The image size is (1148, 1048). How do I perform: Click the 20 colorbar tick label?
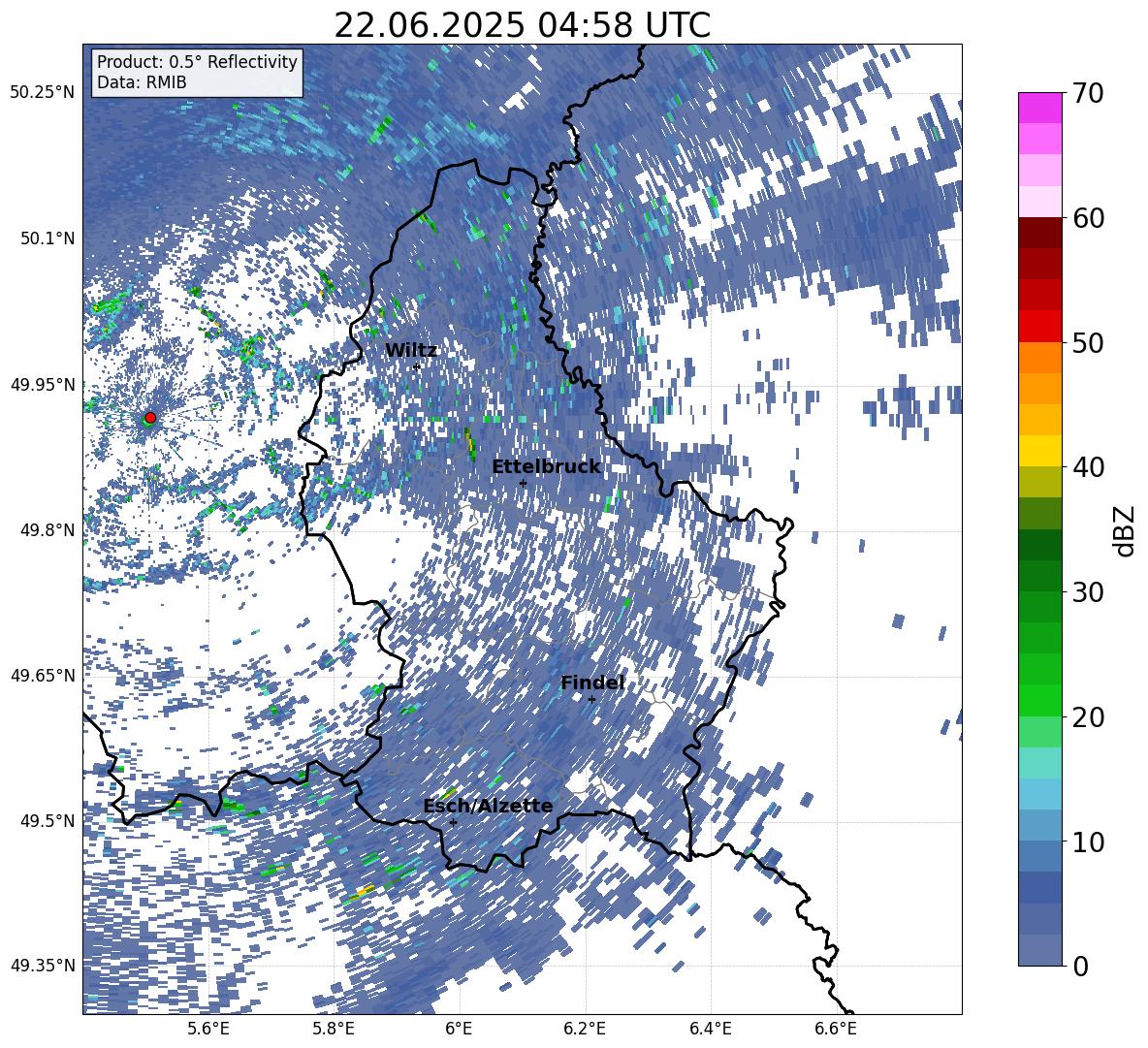[1088, 717]
